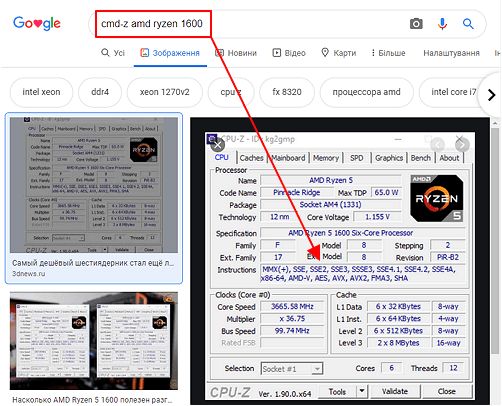Open the Bench tab in CPU-Z

pyautogui.click(x=421, y=158)
